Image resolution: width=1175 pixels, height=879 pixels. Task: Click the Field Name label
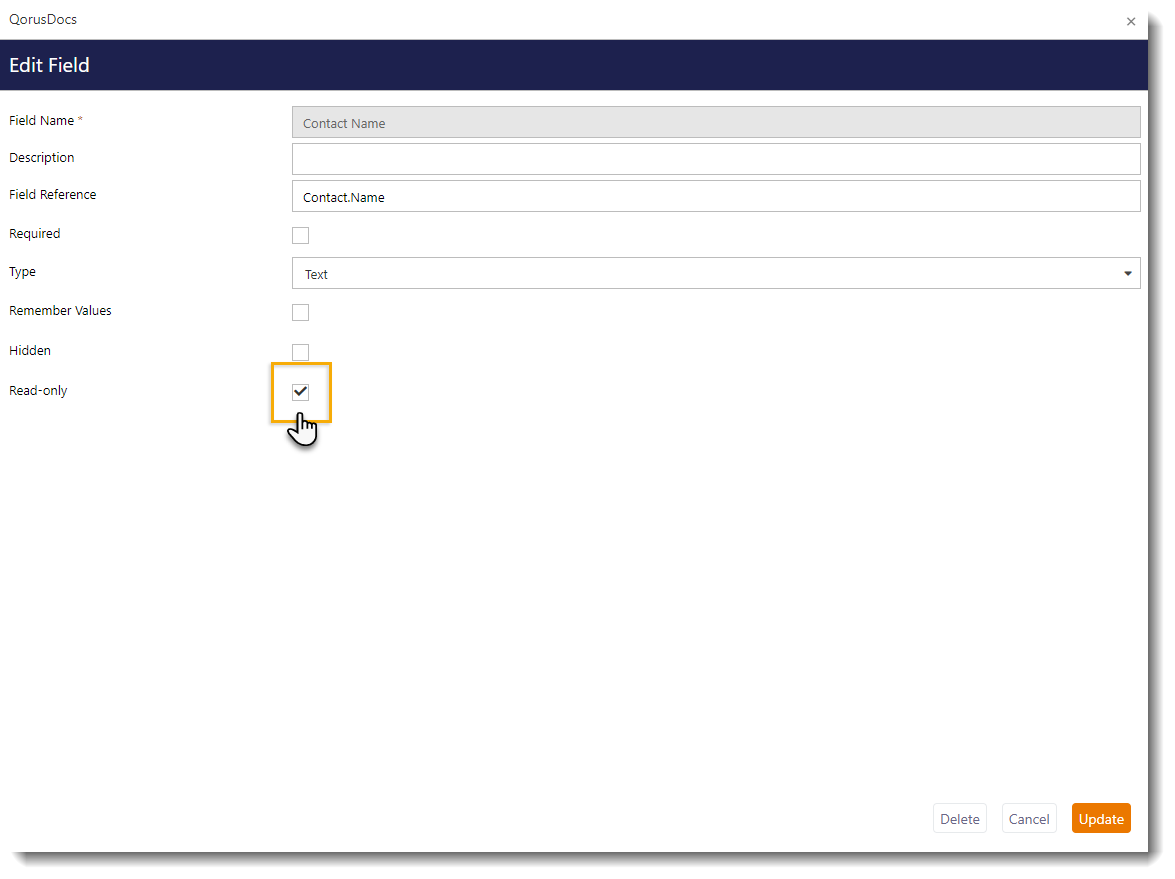(41, 120)
